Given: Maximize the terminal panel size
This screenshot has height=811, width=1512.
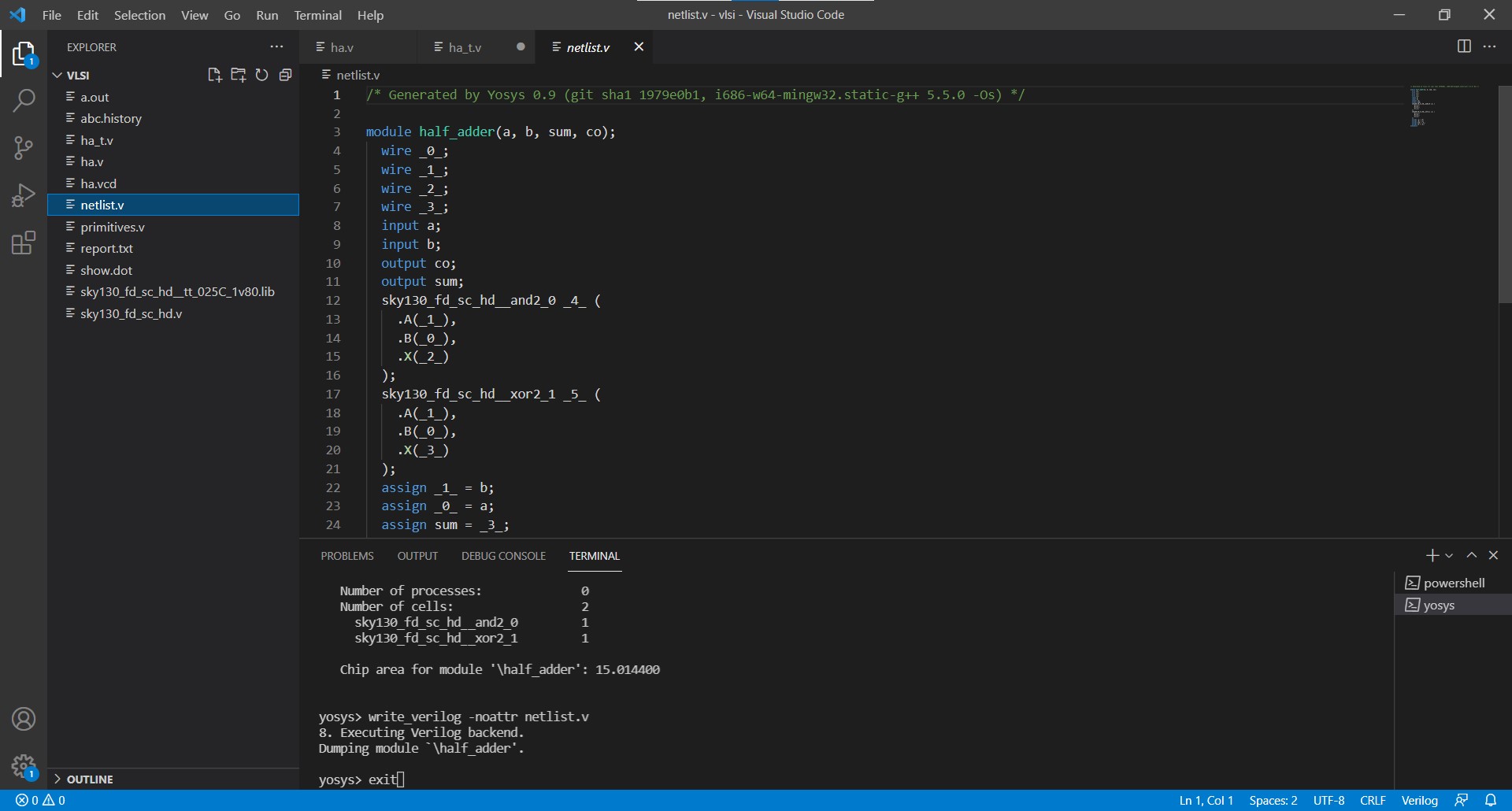Looking at the screenshot, I should (x=1471, y=555).
